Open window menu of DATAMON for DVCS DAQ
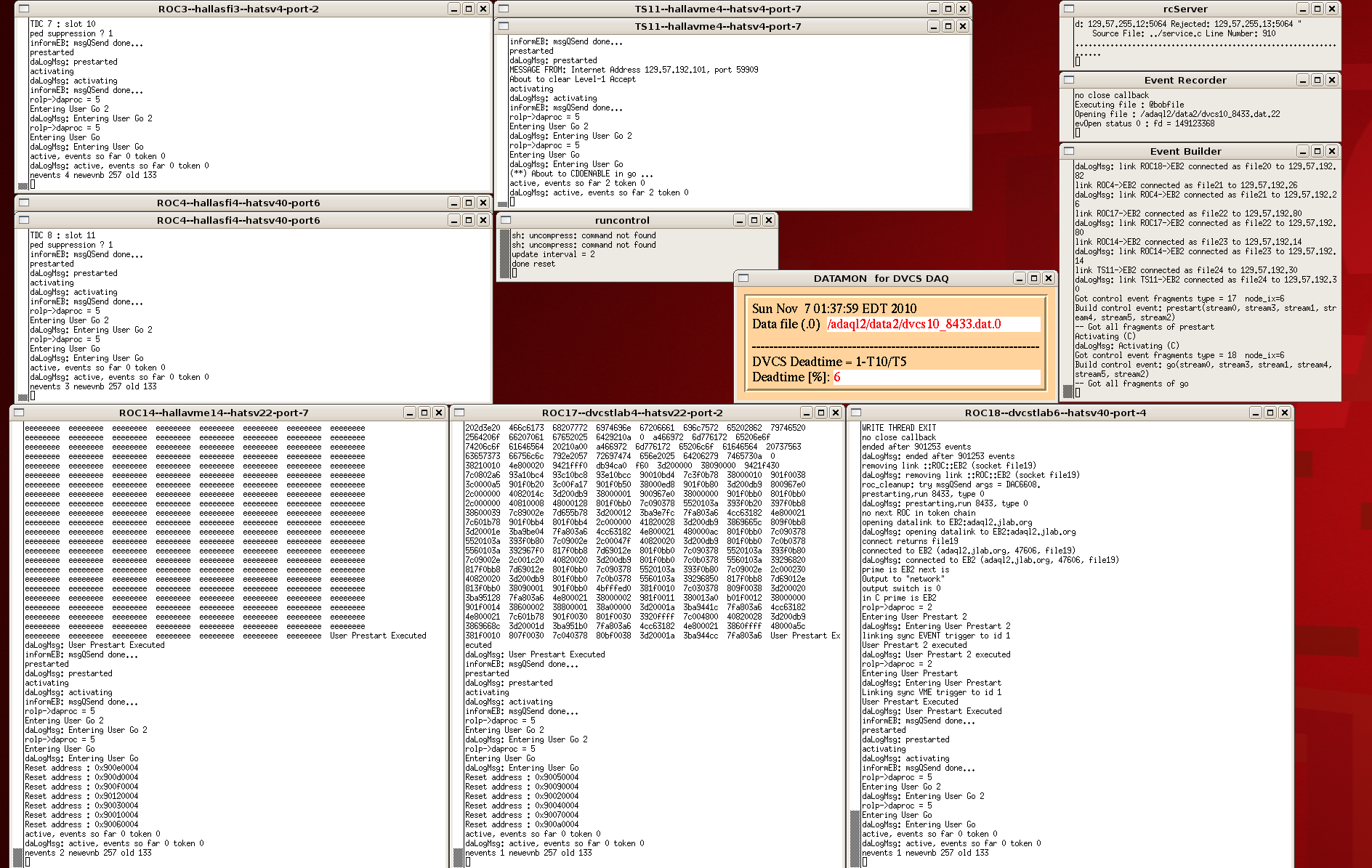 point(743,278)
